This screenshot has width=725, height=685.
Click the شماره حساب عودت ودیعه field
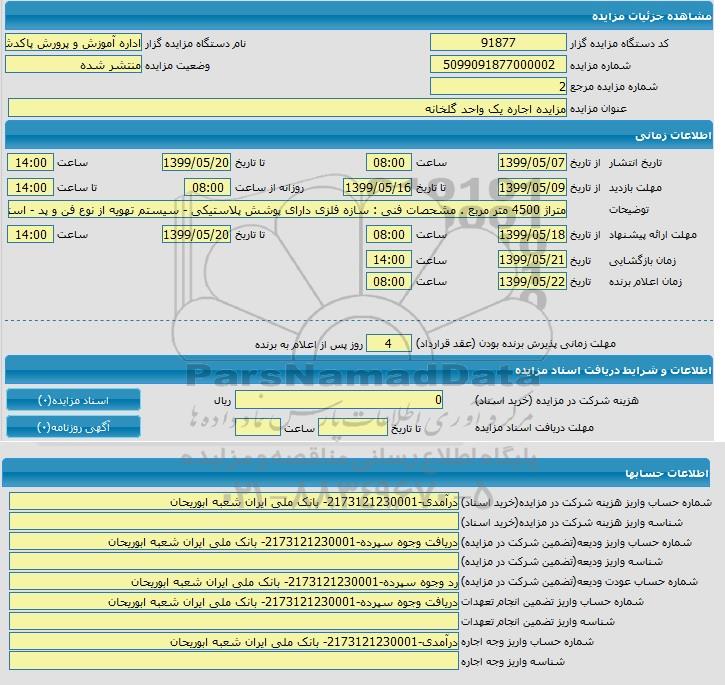(x=234, y=581)
